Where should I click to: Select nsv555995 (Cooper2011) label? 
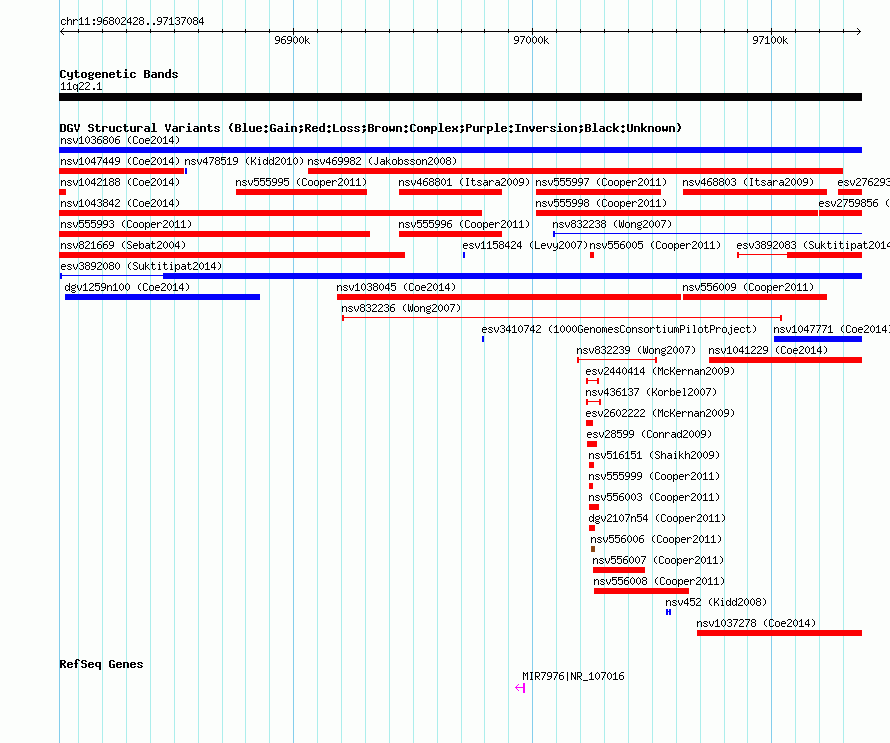coord(301,182)
